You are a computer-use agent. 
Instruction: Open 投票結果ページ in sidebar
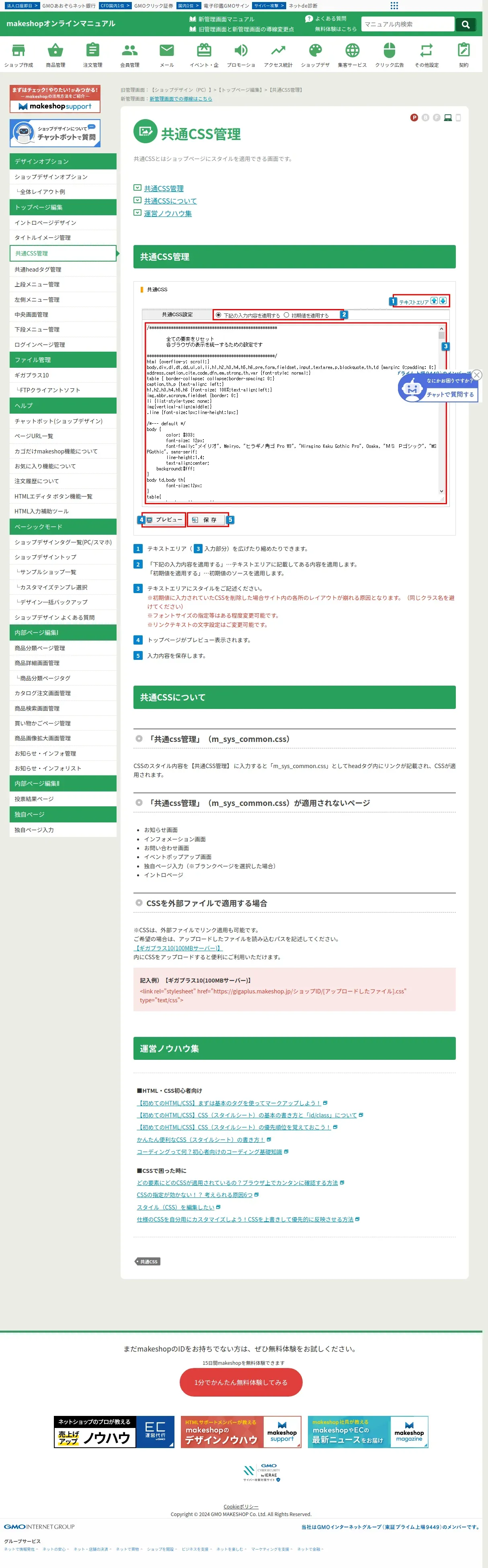[x=63, y=799]
